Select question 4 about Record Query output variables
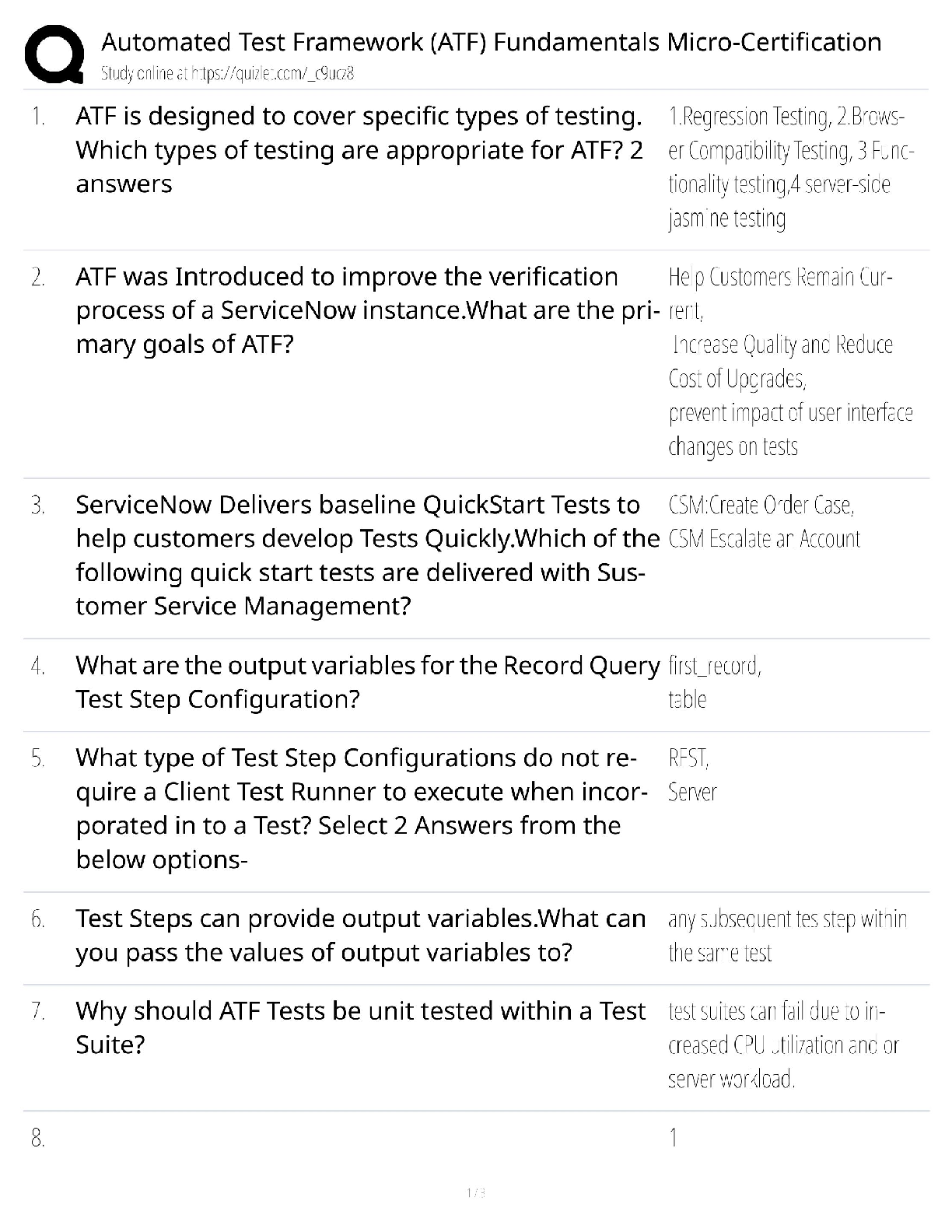Viewport: 952px width, 1232px height. click(x=366, y=682)
